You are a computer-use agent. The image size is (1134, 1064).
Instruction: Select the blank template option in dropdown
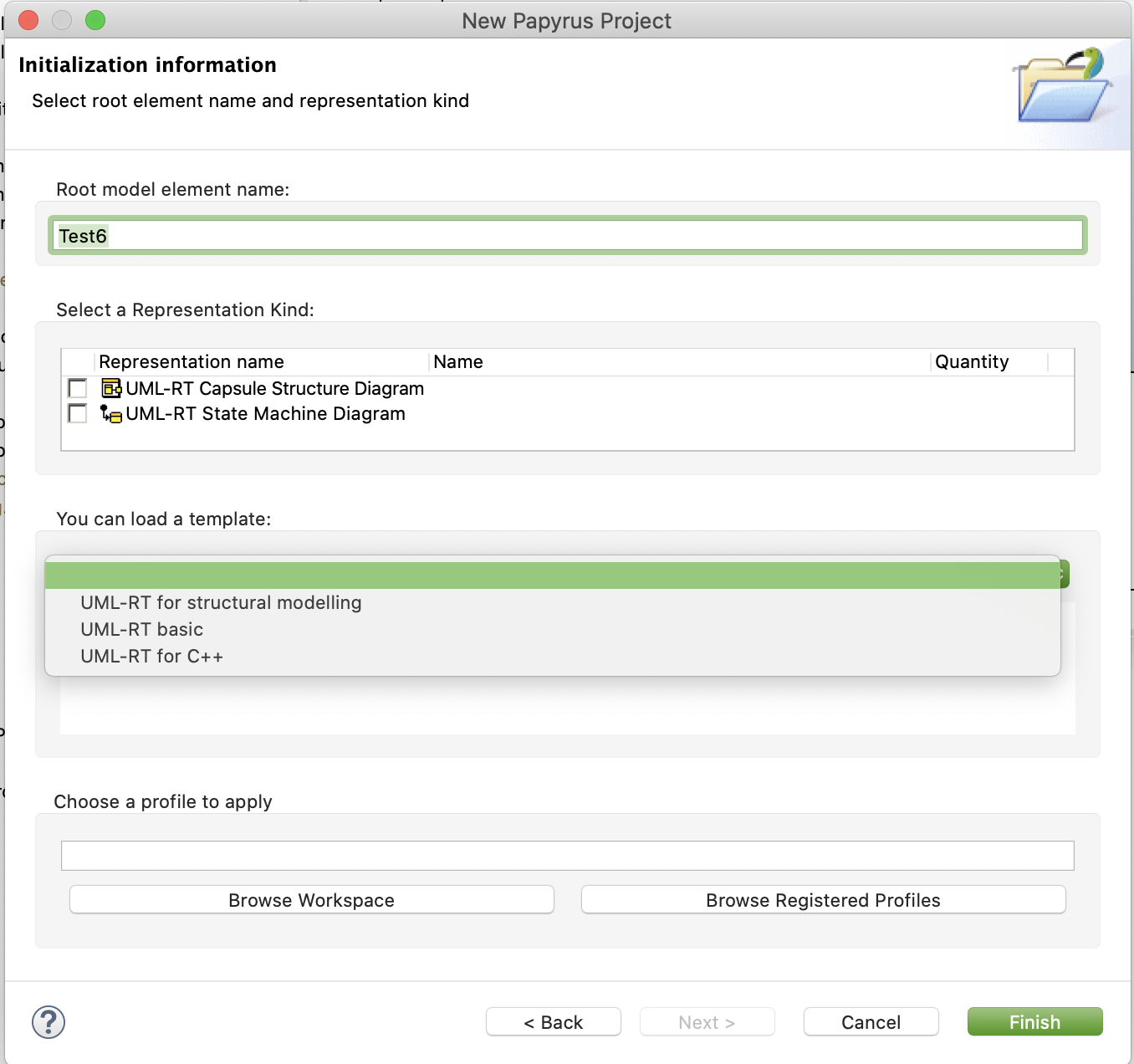click(x=553, y=575)
